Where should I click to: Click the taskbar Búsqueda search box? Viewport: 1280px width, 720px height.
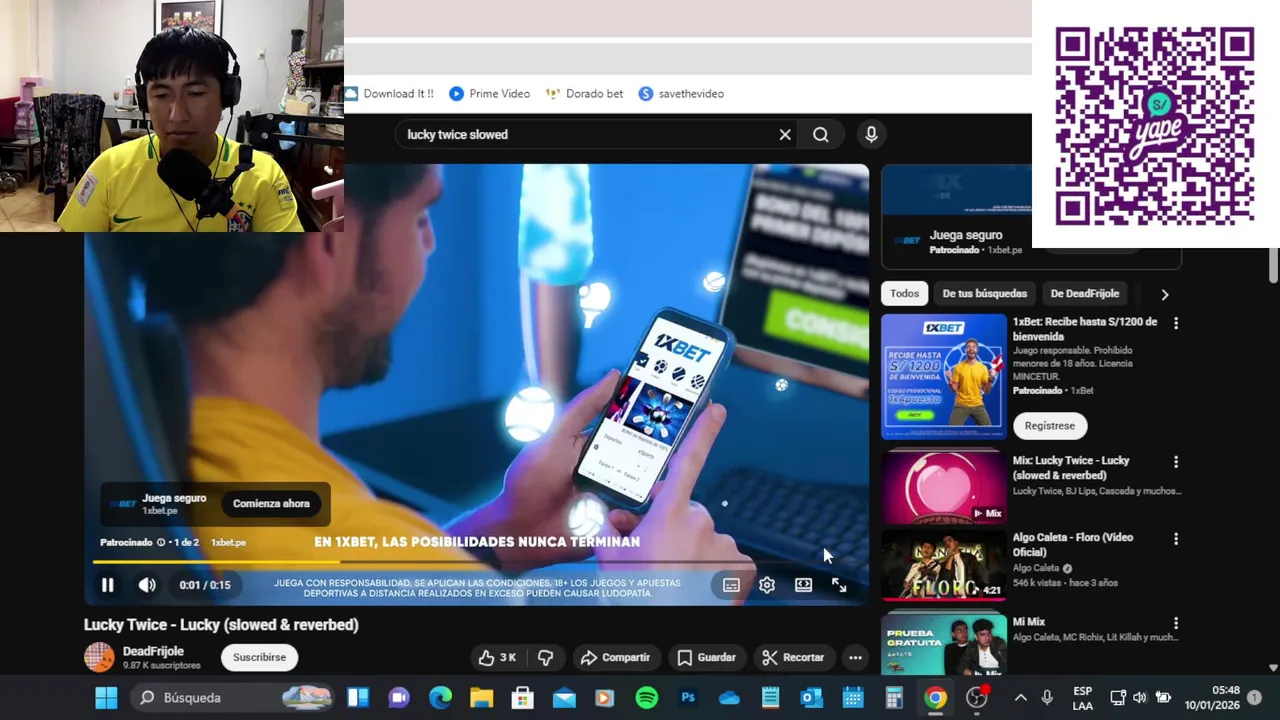pos(234,697)
